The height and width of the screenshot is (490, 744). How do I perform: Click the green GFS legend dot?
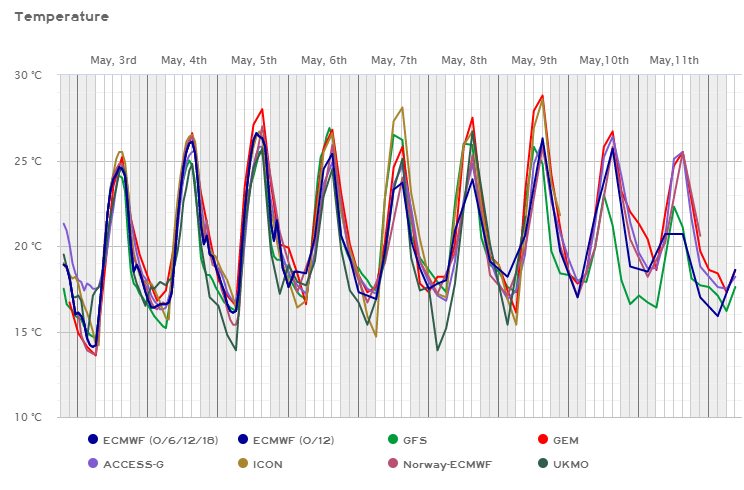coord(393,439)
